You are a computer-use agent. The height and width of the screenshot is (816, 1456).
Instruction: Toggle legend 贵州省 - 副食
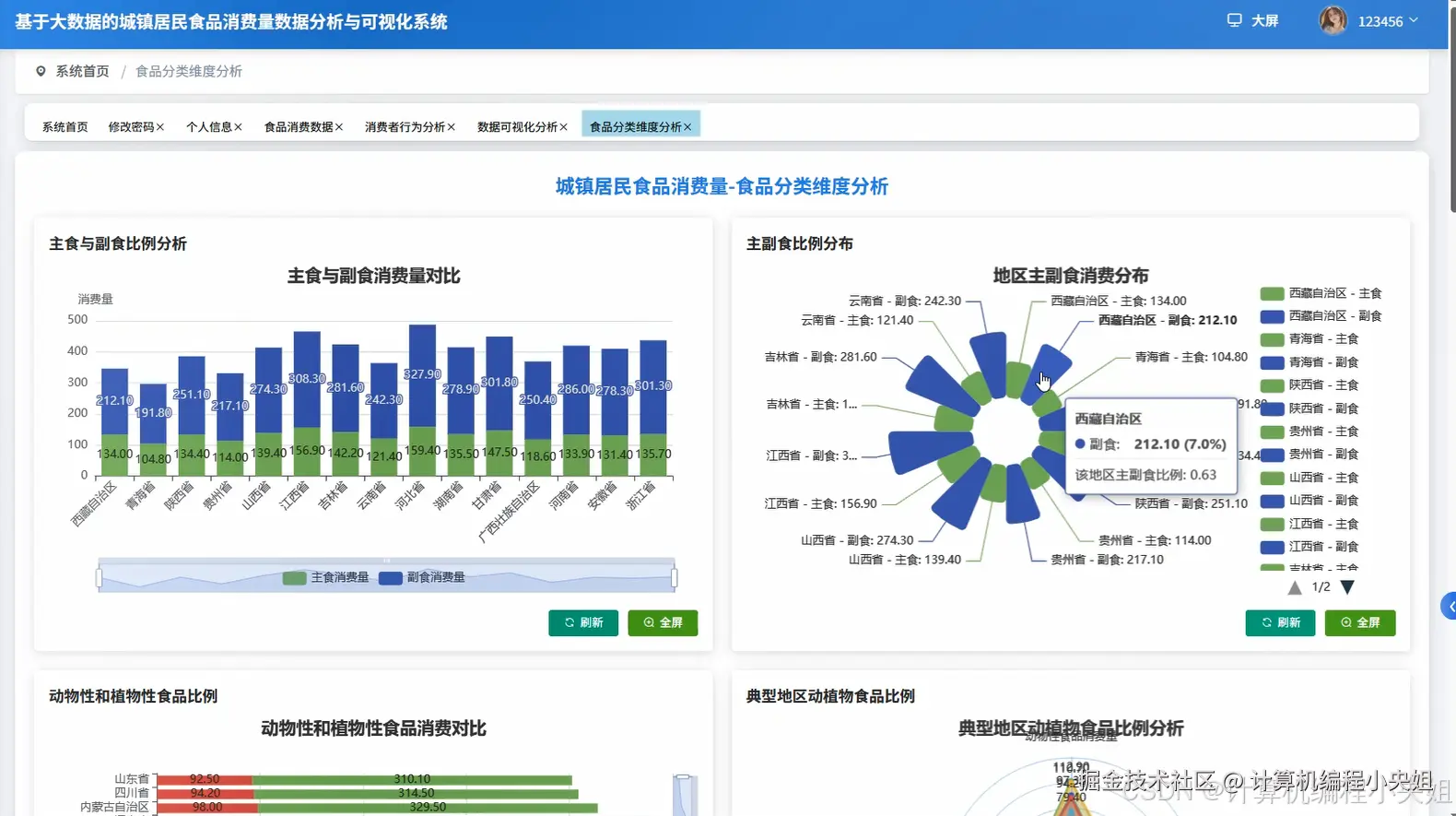point(1309,455)
